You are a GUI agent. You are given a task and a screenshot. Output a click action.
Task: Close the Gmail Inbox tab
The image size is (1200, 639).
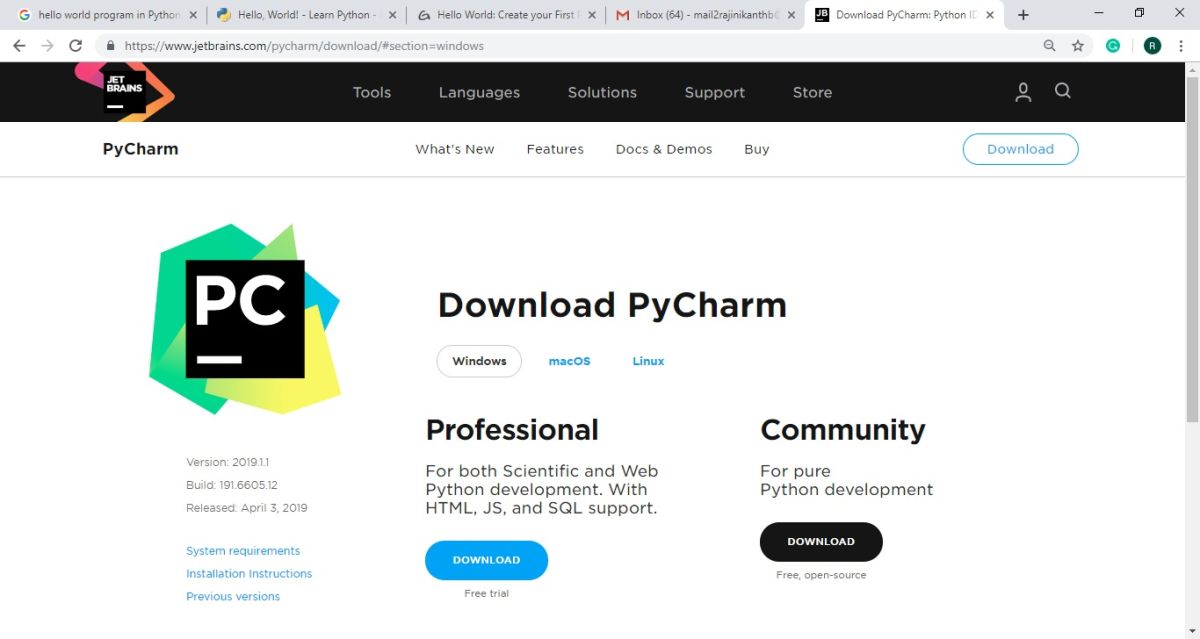tap(791, 15)
